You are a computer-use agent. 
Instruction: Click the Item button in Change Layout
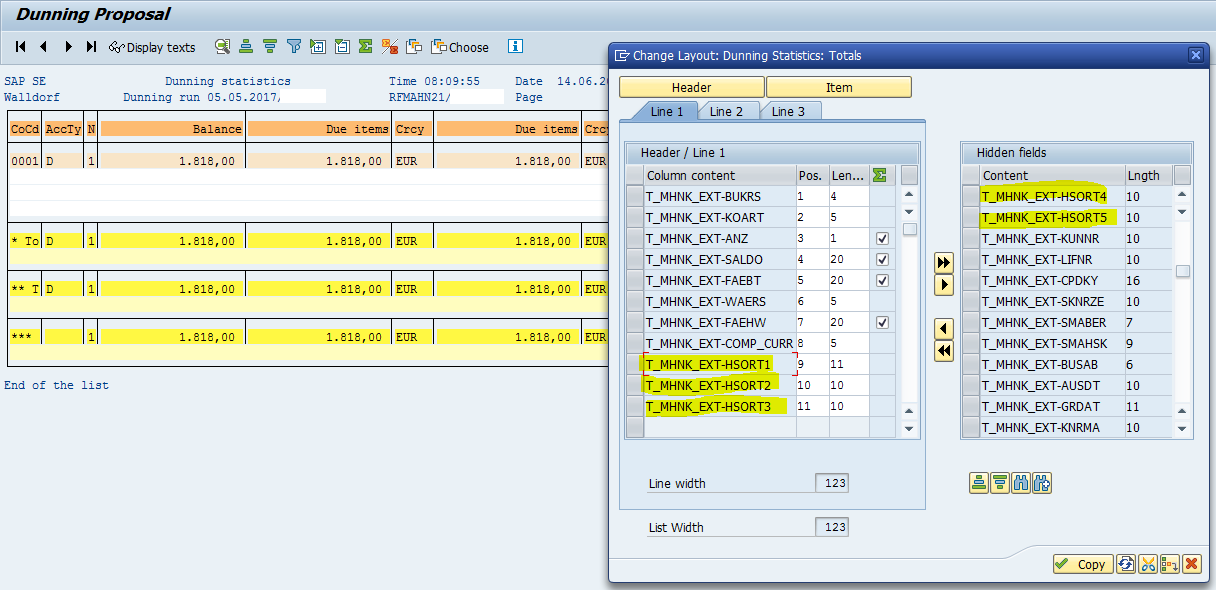(839, 87)
